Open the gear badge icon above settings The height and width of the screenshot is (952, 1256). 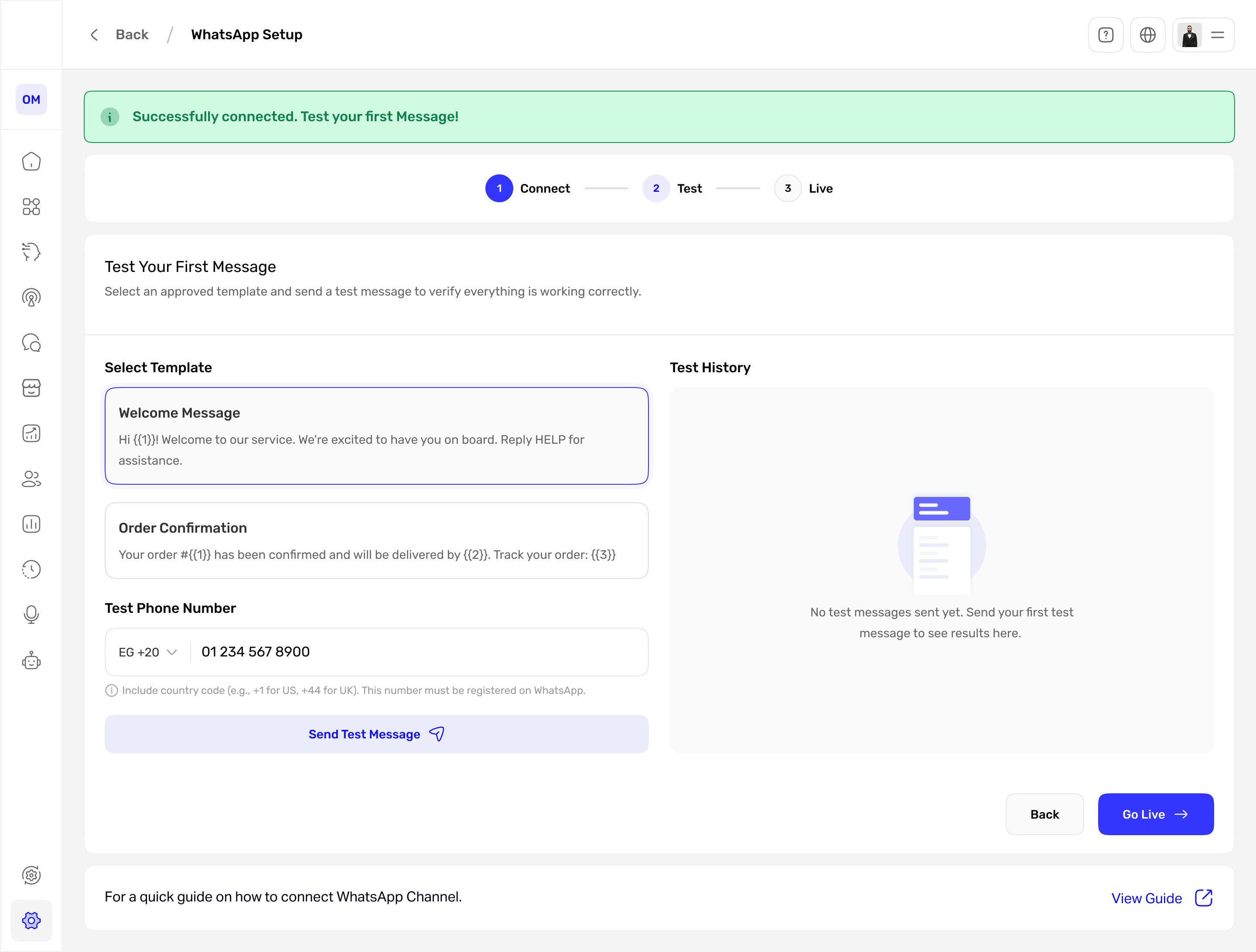31,875
